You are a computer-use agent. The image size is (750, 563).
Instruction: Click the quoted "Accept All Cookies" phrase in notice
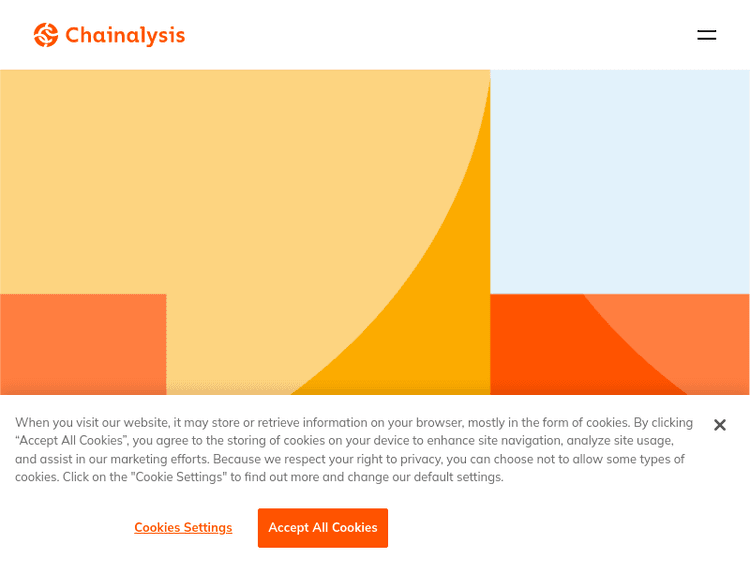click(69, 441)
